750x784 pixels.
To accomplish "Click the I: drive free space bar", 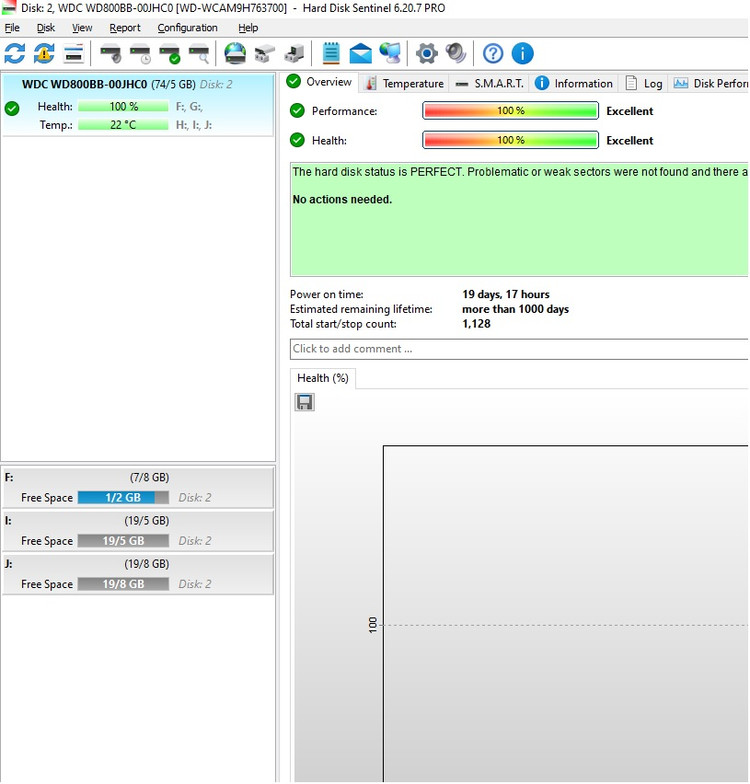I will pos(124,541).
